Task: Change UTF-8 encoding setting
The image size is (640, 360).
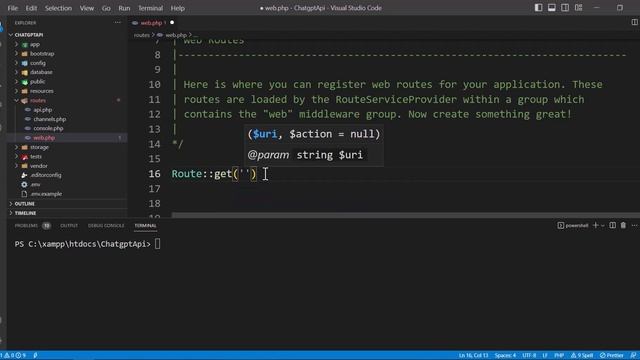Action: pyautogui.click(x=529, y=356)
